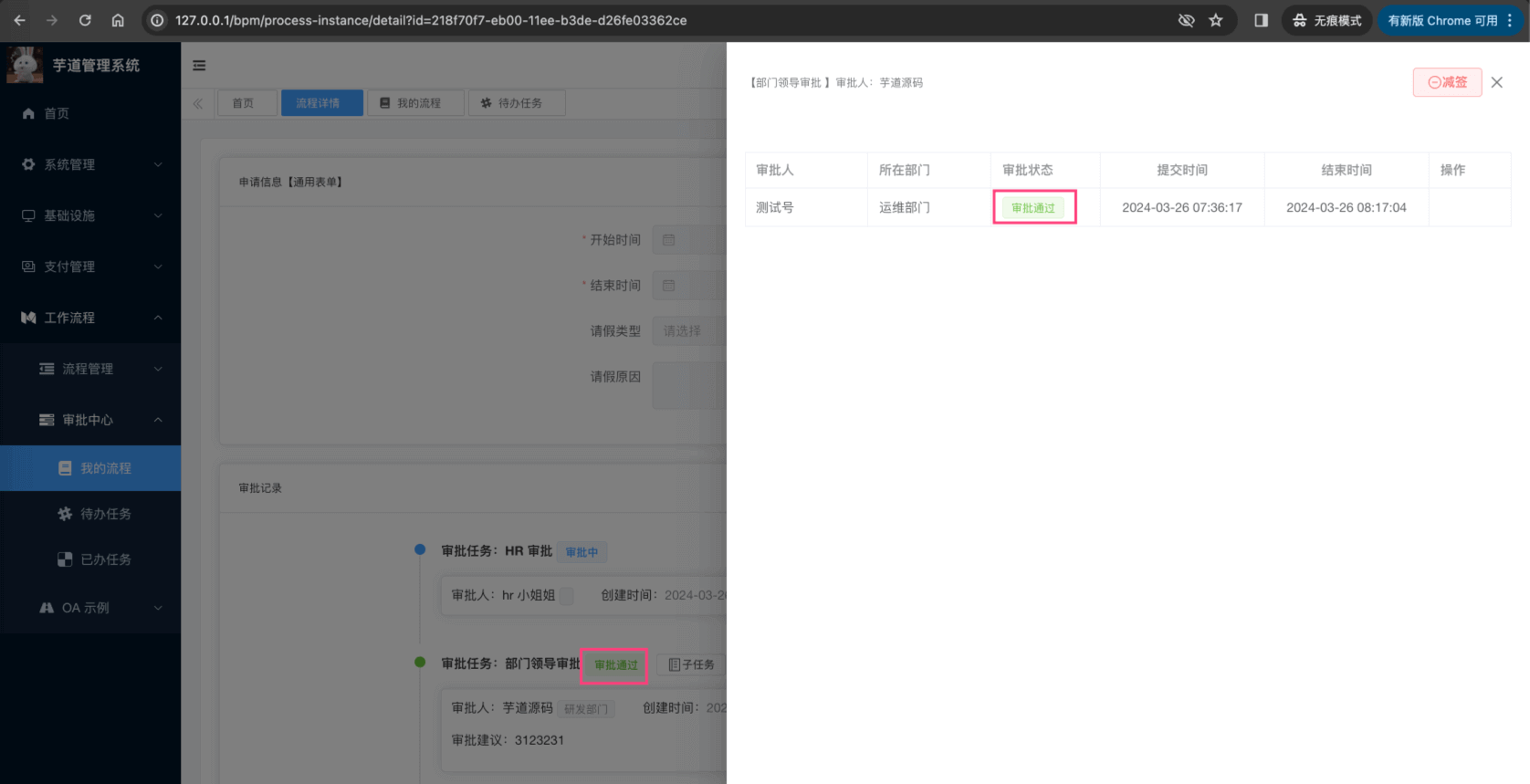Close the approval detail drawer
1530x784 pixels.
(1497, 82)
